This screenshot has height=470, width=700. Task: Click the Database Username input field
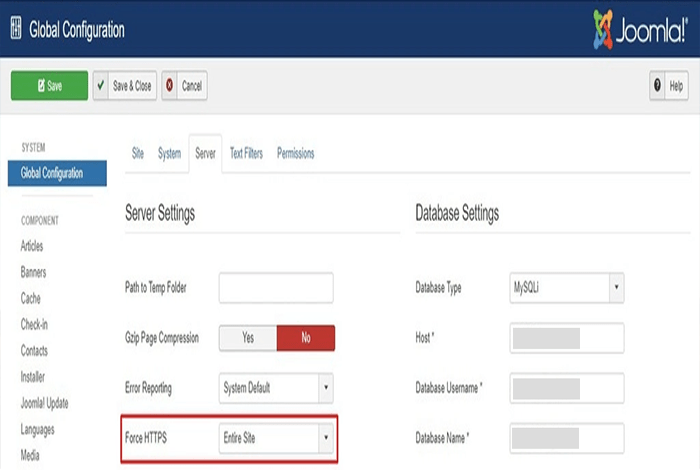coord(567,386)
